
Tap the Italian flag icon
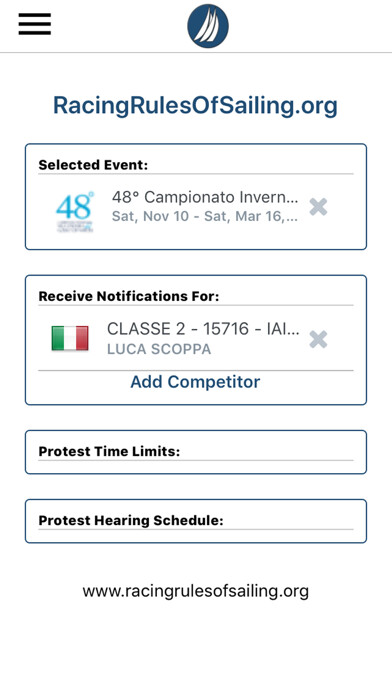70,339
